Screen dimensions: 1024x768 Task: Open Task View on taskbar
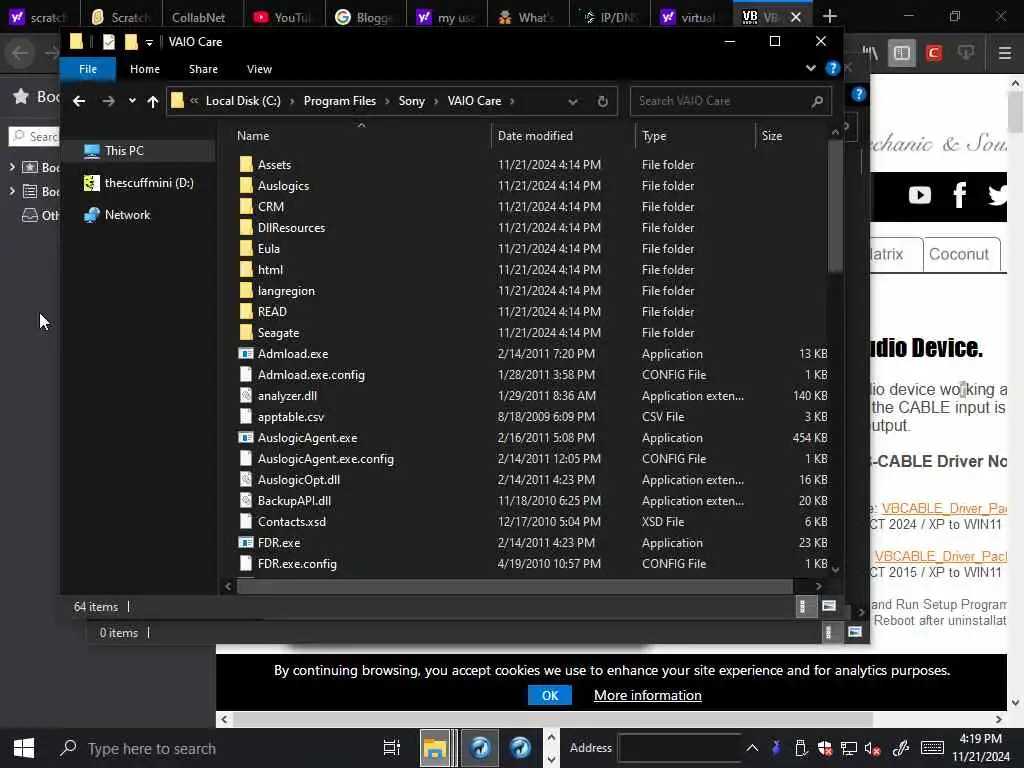click(391, 748)
